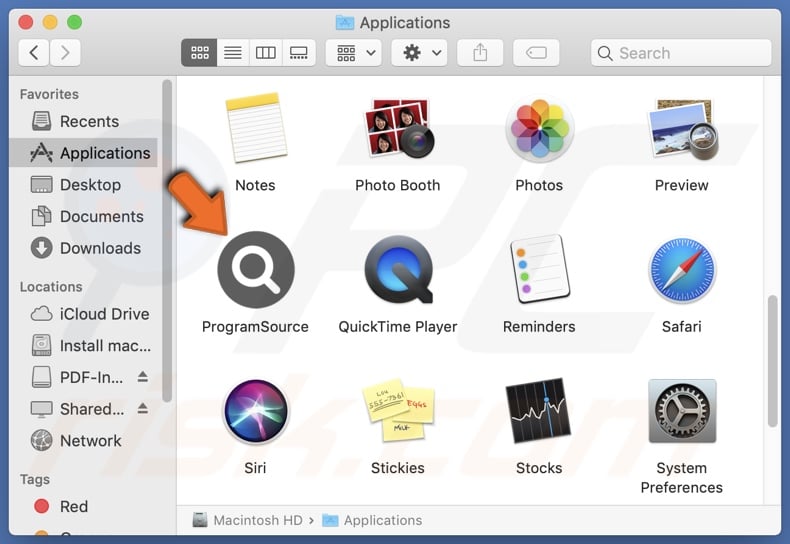Select the Red tag in sidebar
This screenshot has height=544, width=790.
[x=83, y=506]
